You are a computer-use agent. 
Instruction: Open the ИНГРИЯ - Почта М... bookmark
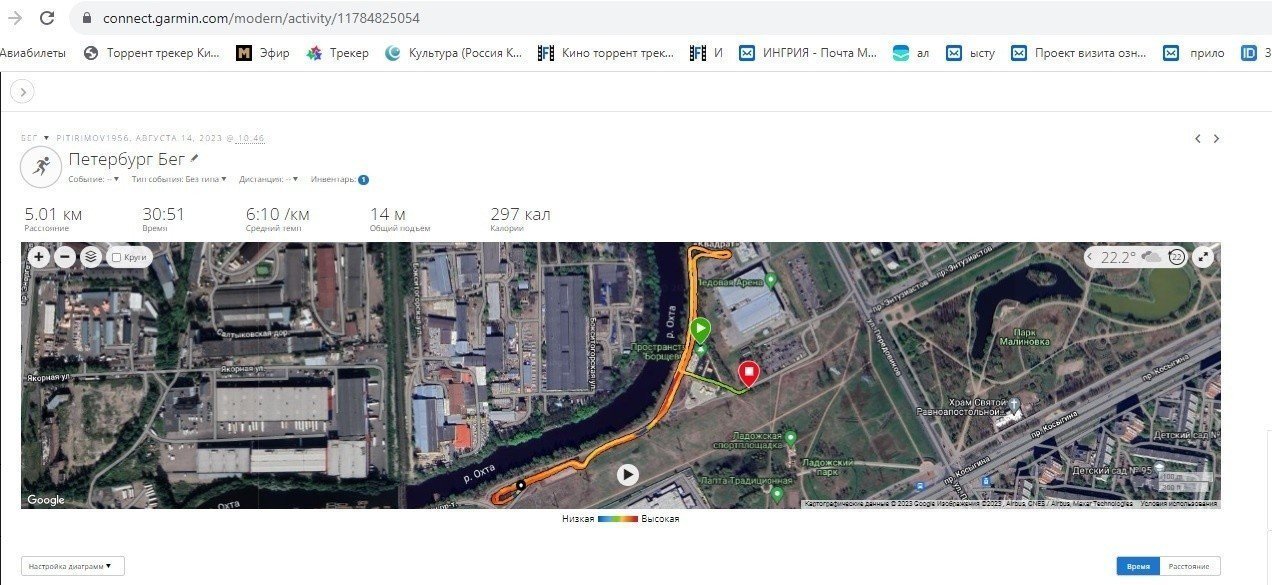coord(808,53)
